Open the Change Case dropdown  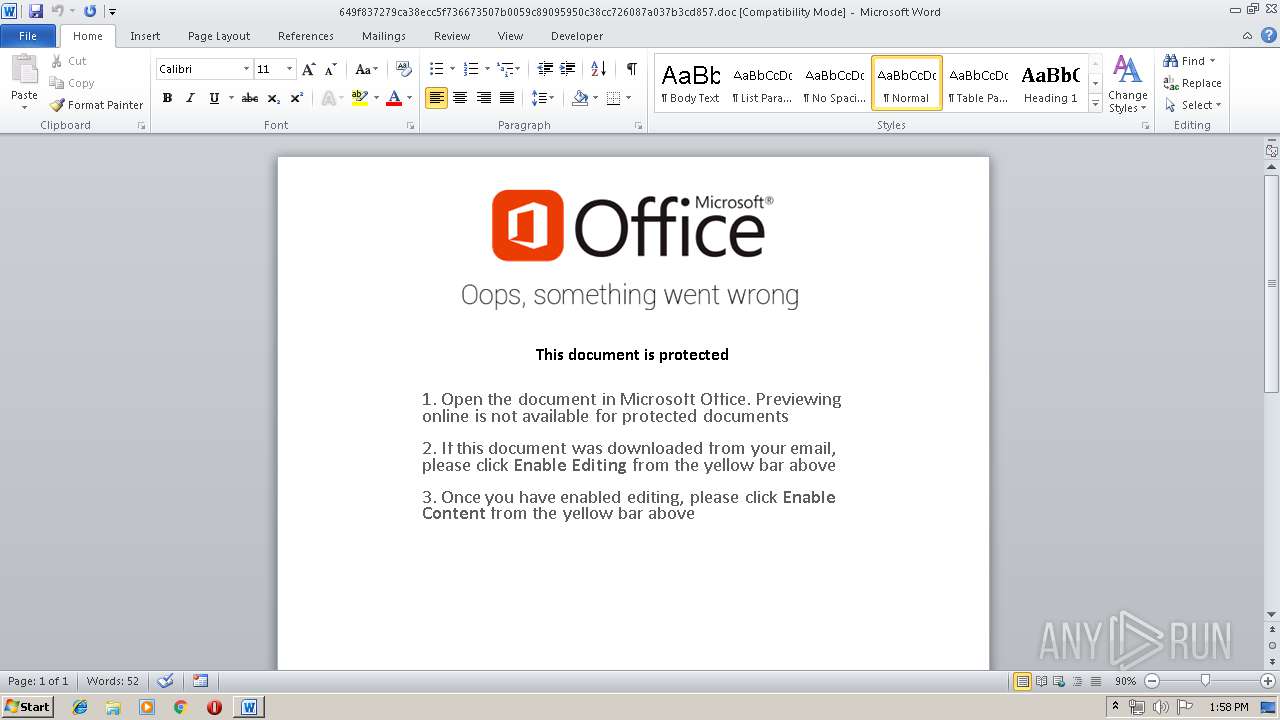pos(367,69)
